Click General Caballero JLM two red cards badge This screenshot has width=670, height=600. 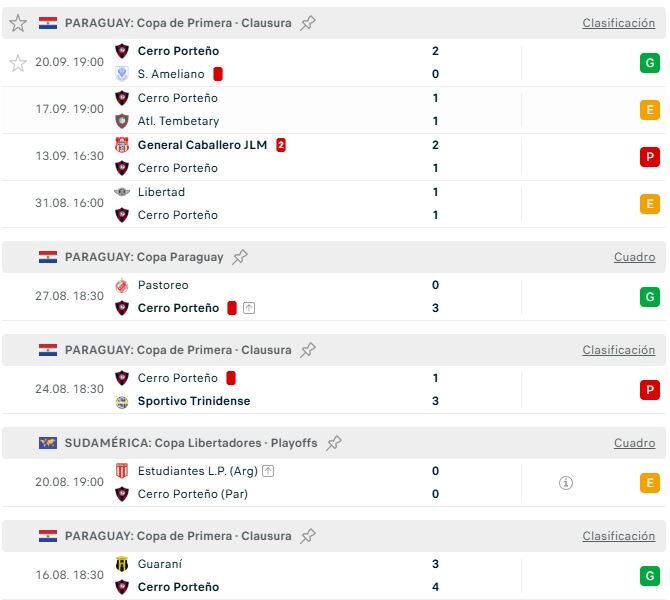[x=281, y=145]
